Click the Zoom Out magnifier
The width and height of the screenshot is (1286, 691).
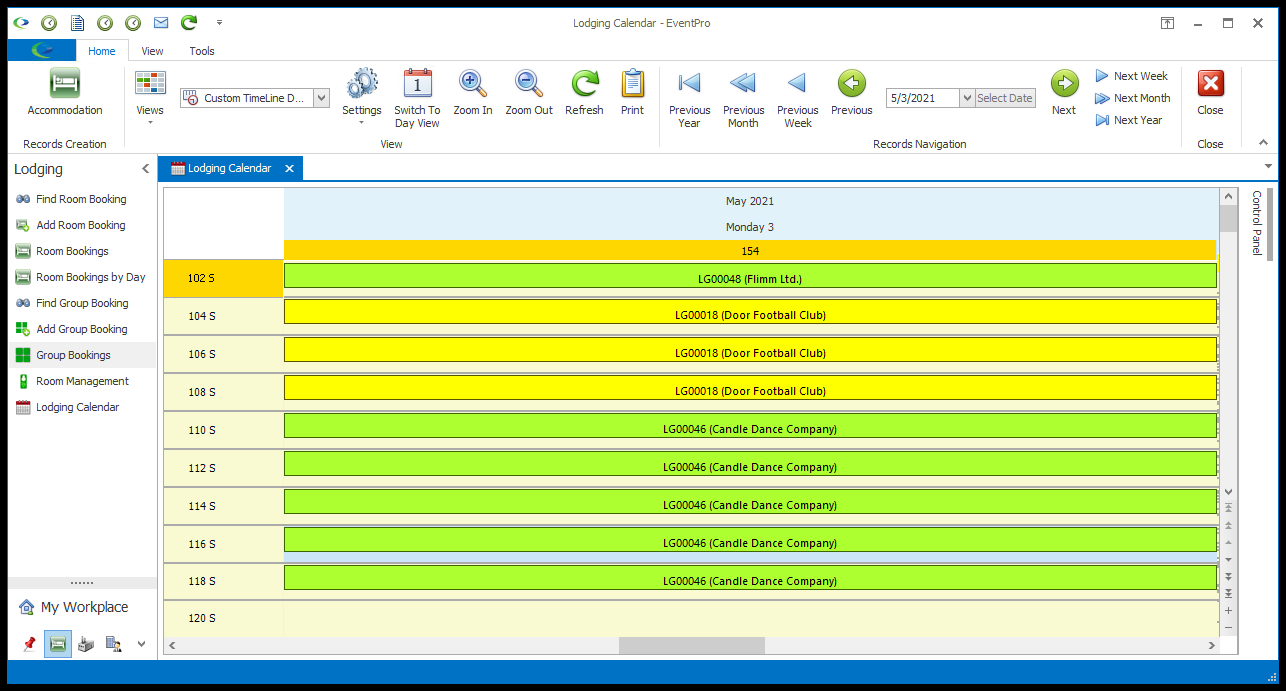(x=528, y=83)
